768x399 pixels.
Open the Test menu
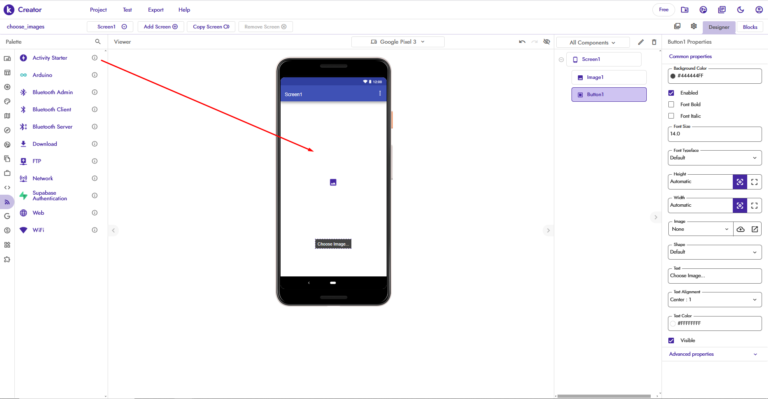click(x=127, y=10)
